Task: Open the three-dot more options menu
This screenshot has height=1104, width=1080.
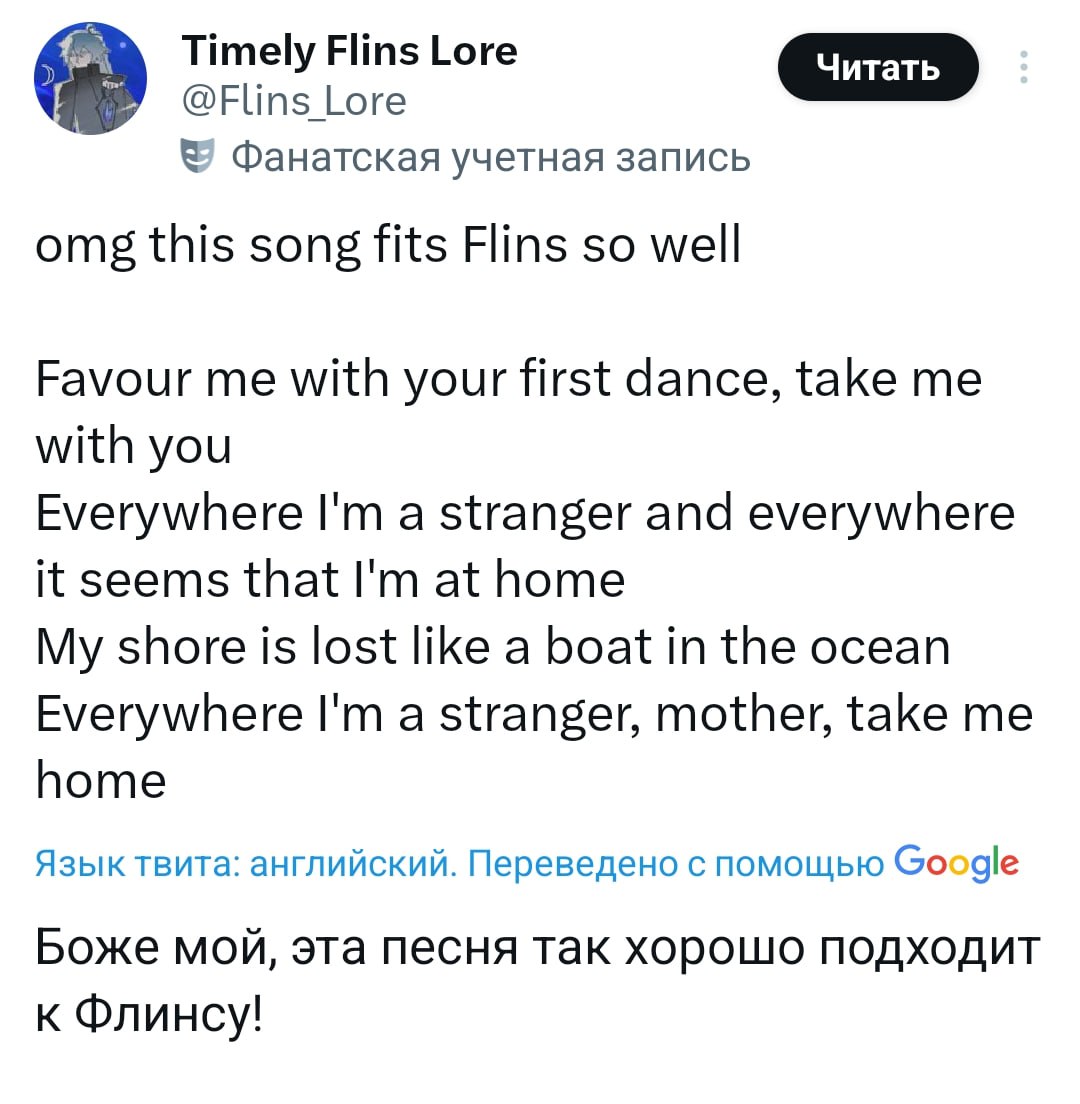Action: tap(1022, 67)
